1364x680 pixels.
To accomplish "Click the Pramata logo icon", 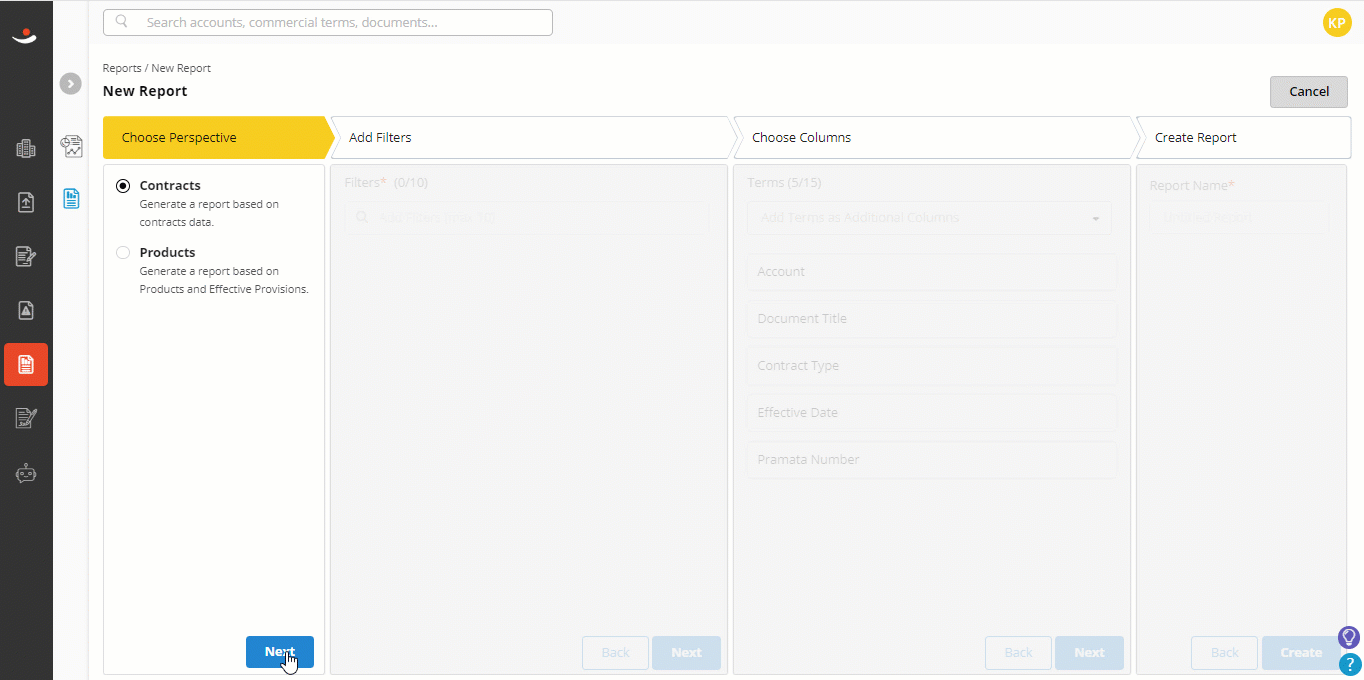I will (25, 36).
